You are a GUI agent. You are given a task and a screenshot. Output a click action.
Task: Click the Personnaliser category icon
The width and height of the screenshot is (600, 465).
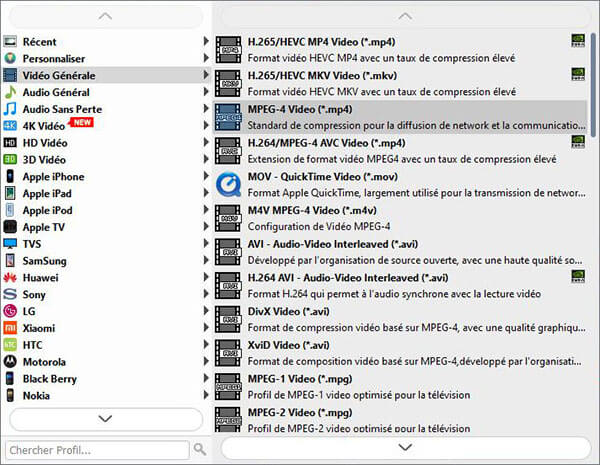10,58
